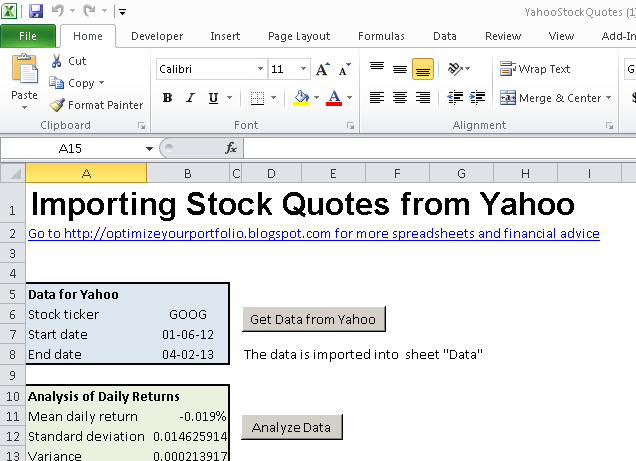The width and height of the screenshot is (636, 461).
Task: Switch to the Formulas ribbon tab
Action: [x=381, y=36]
